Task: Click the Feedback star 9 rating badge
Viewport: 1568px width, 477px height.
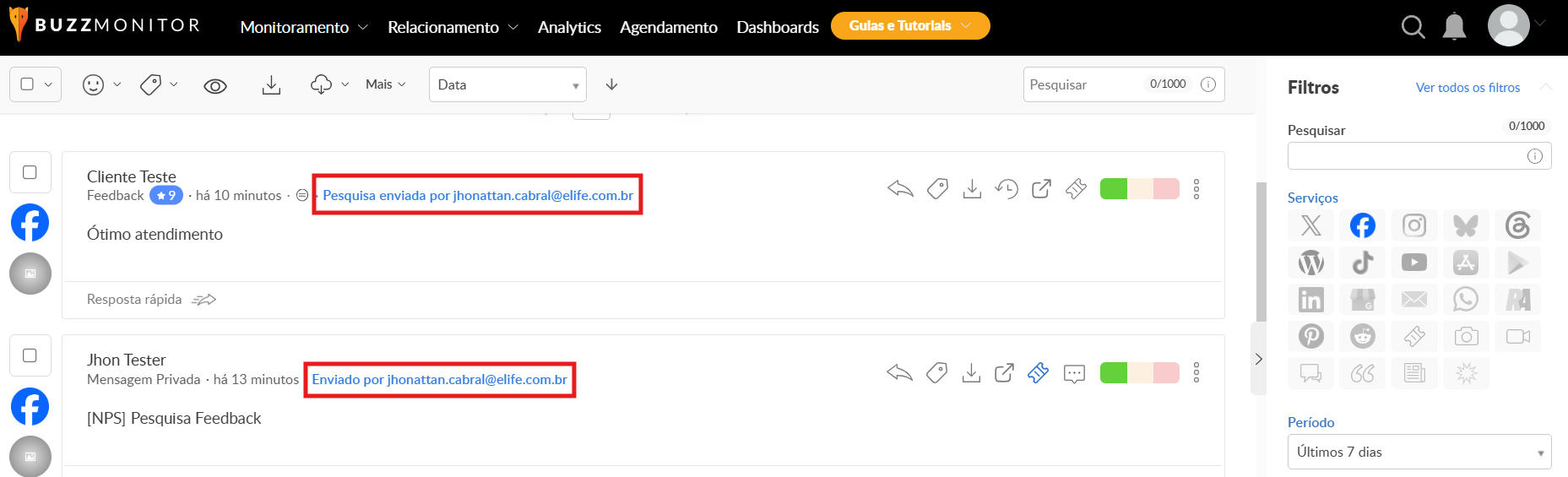Action: coord(166,195)
